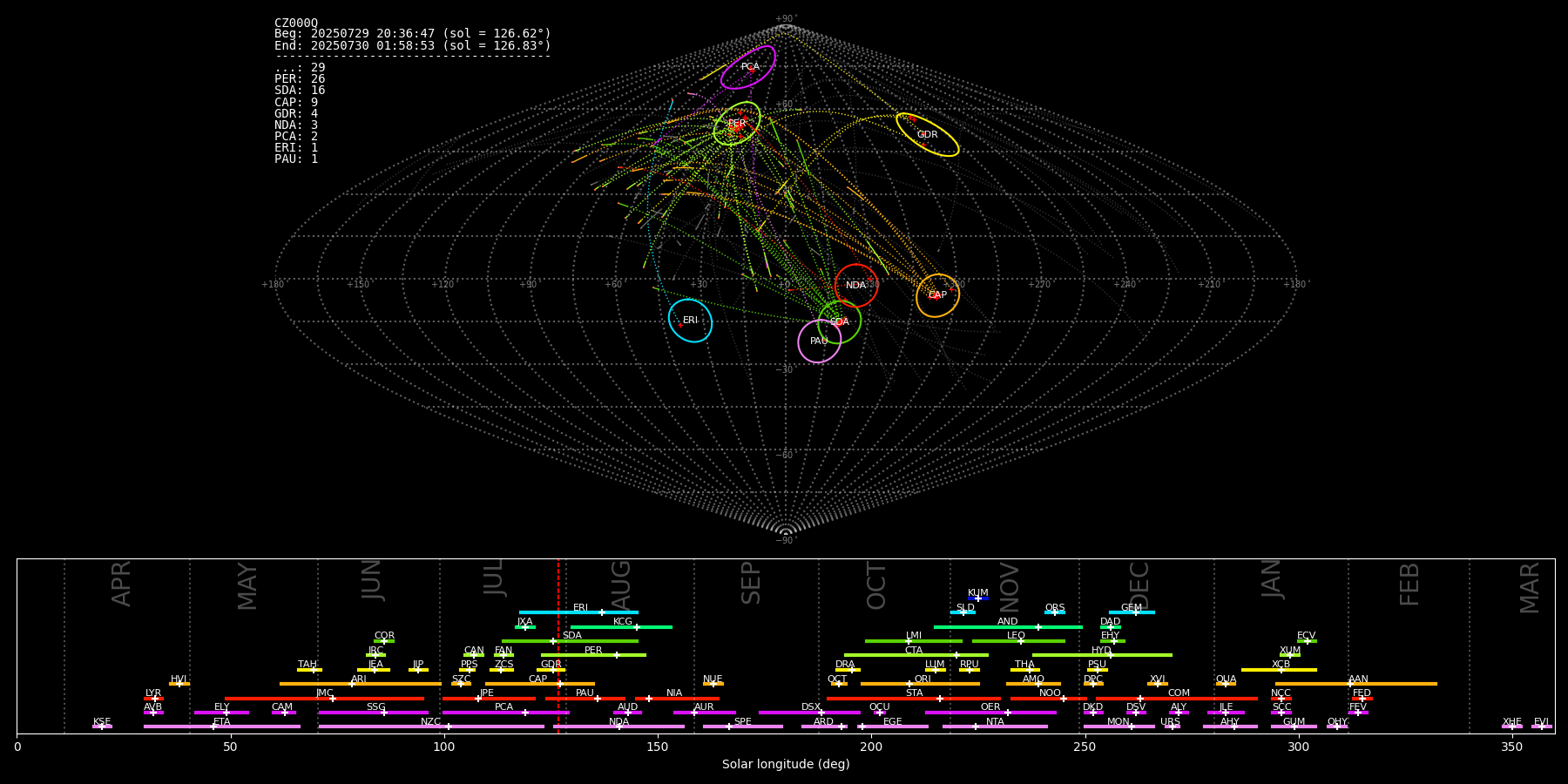Screen dimensions: 1568x784
Task: Click legend entry 'SDA: 16'
Action: point(300,91)
